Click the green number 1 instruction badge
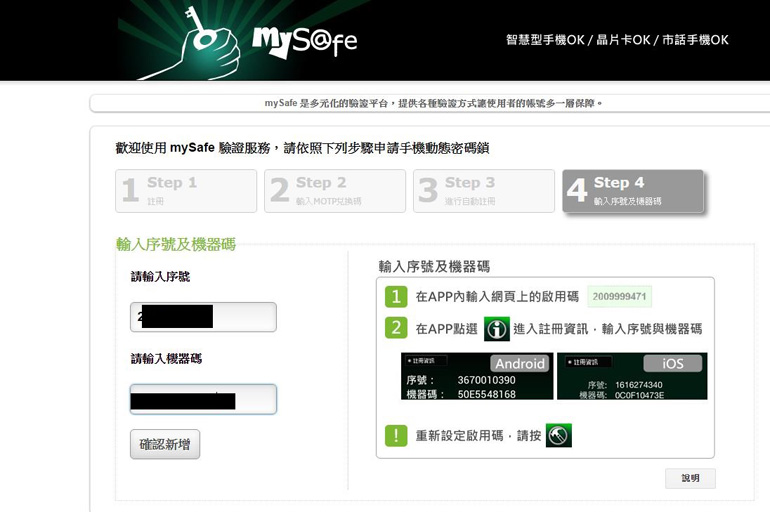Screen dimensions: 770x512 (x=396, y=296)
